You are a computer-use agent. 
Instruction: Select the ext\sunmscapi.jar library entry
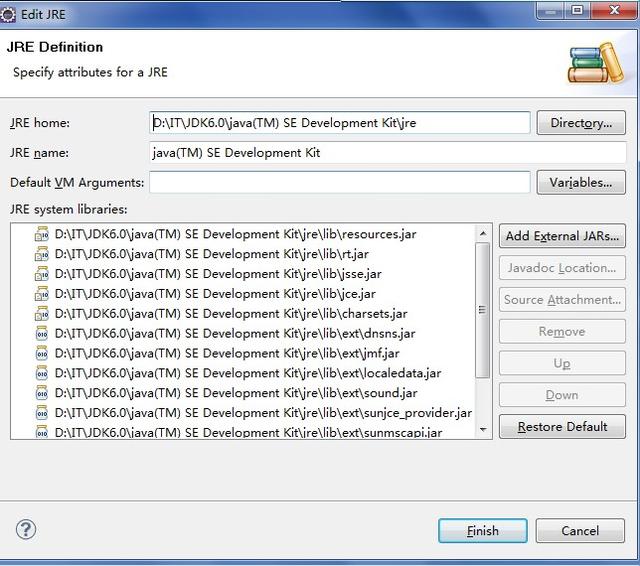(x=248, y=432)
